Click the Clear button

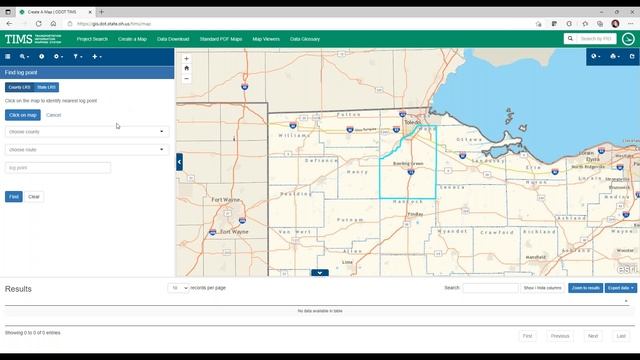(x=34, y=197)
